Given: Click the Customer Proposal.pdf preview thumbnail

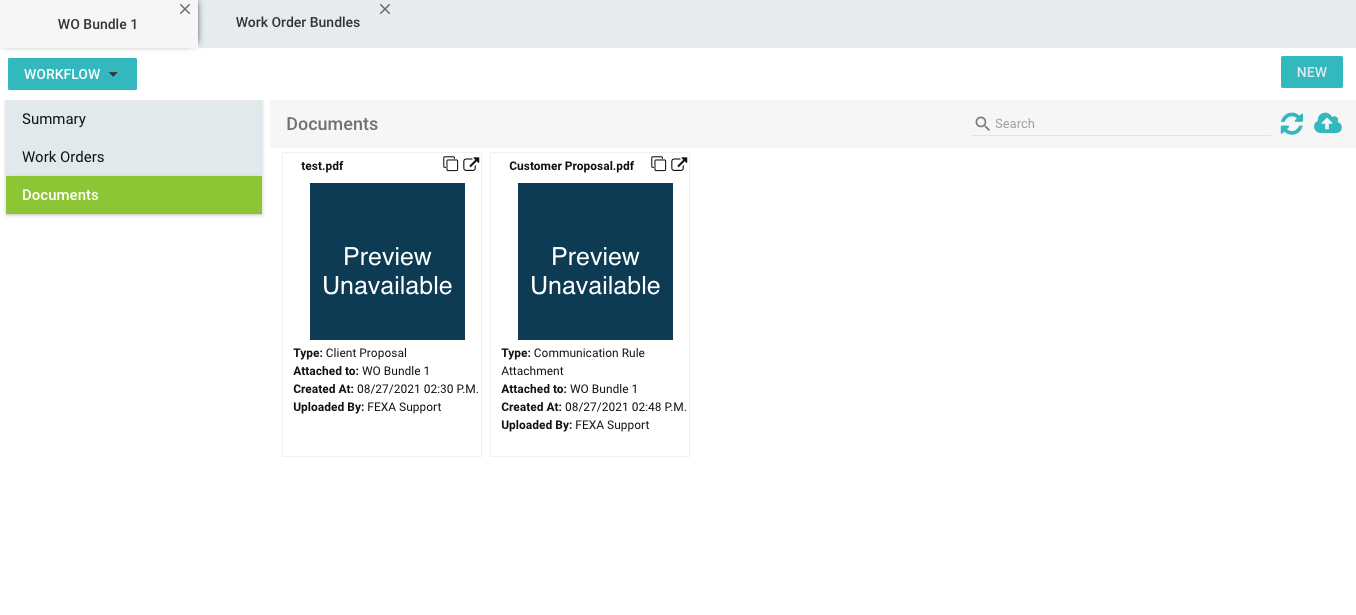Looking at the screenshot, I should (x=595, y=261).
